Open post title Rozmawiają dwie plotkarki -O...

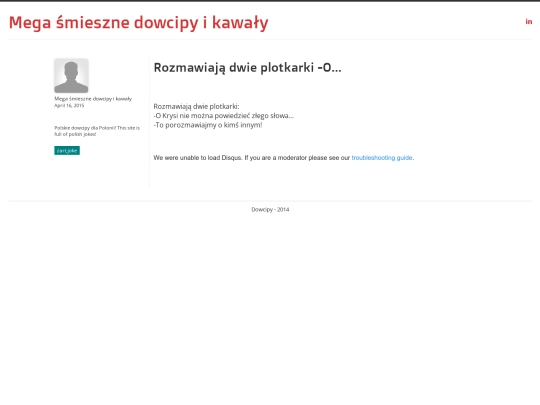tap(247, 68)
